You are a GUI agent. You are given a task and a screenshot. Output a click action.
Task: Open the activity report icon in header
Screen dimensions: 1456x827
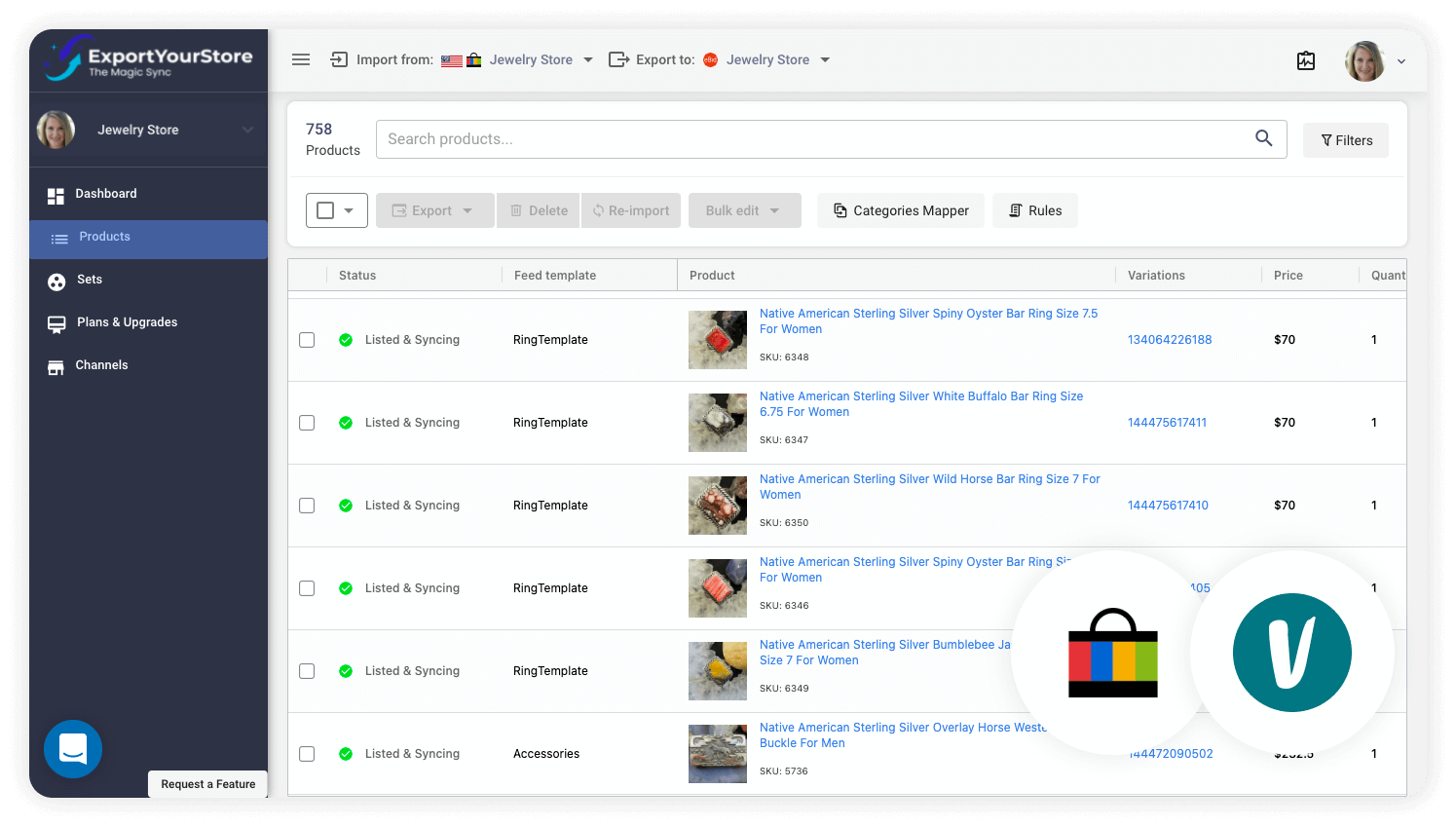click(x=1306, y=60)
